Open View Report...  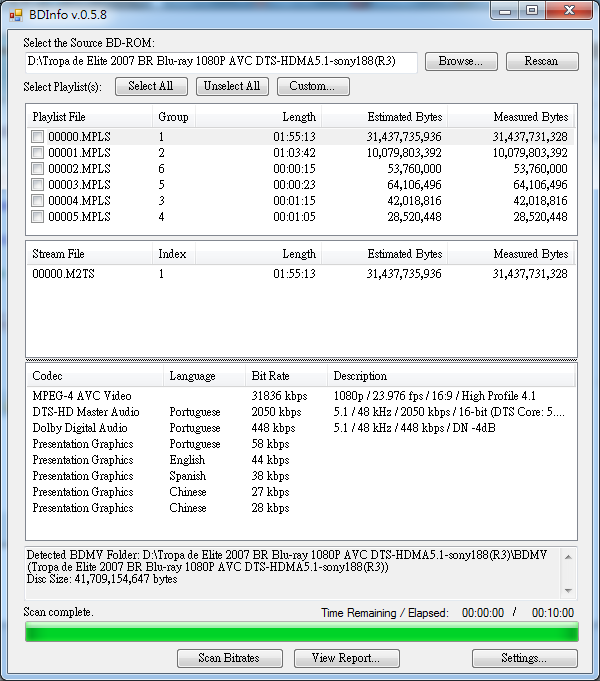[346, 658]
